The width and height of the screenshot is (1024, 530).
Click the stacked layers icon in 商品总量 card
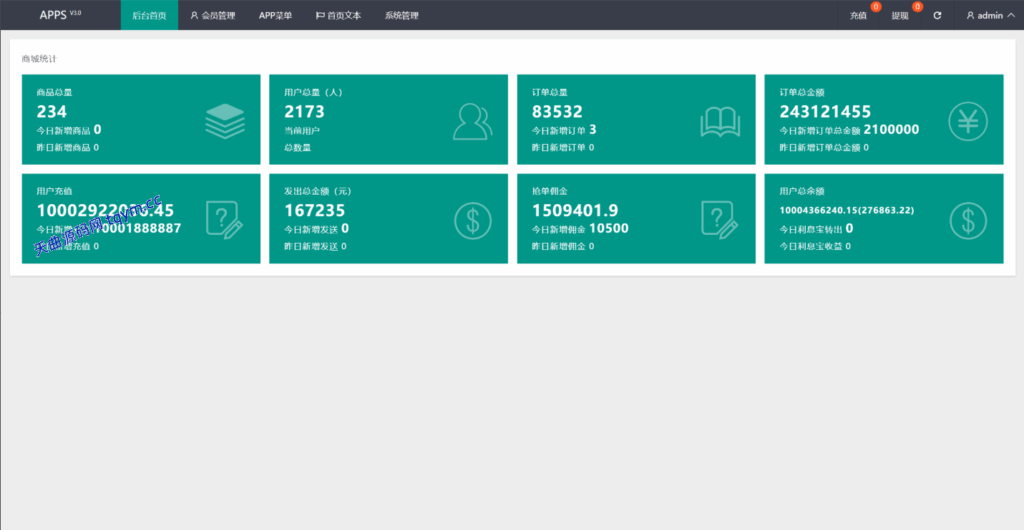point(225,121)
